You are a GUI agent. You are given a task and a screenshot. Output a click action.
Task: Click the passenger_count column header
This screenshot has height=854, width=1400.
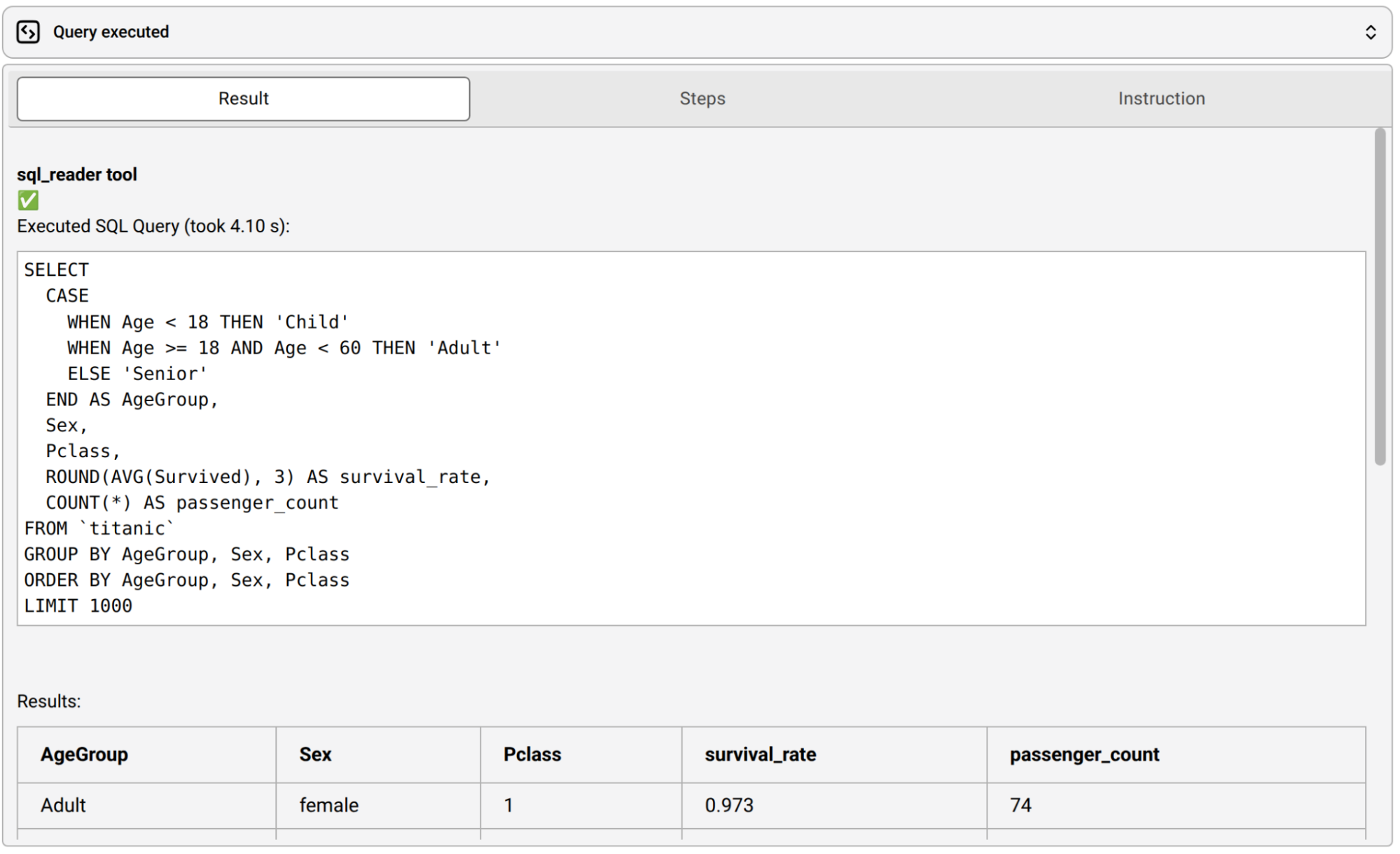[x=1083, y=754]
